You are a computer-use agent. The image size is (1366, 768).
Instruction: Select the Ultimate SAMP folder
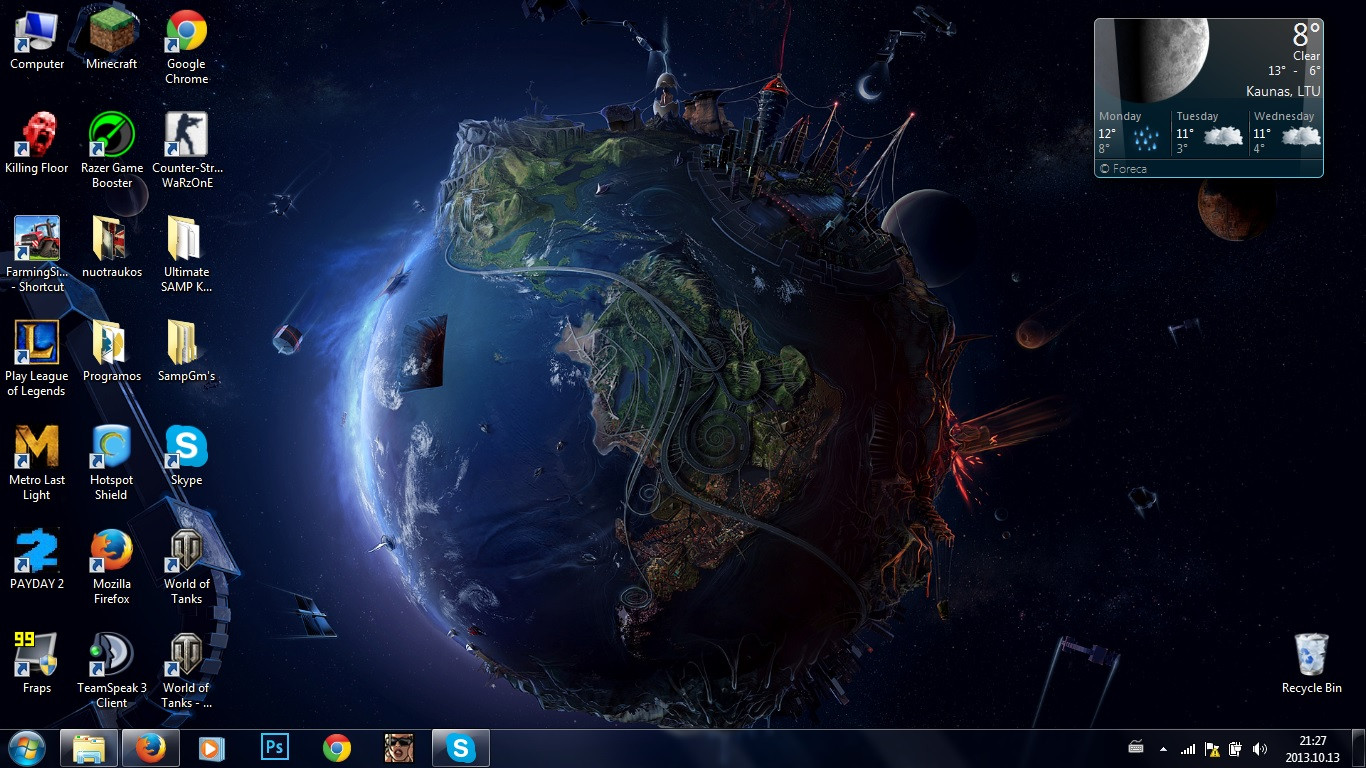186,256
